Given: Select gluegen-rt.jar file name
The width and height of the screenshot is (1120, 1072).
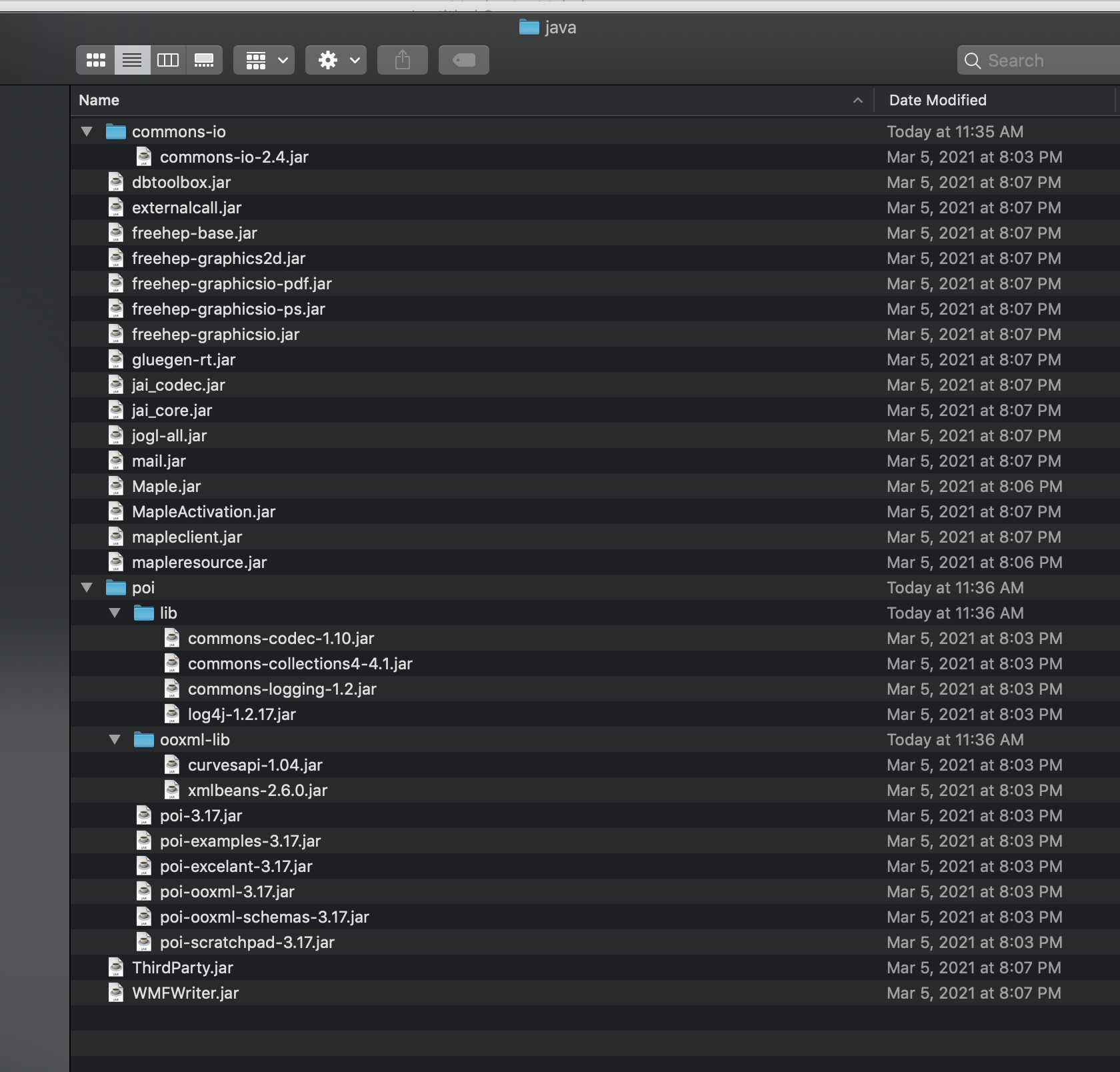Looking at the screenshot, I should [x=184, y=359].
